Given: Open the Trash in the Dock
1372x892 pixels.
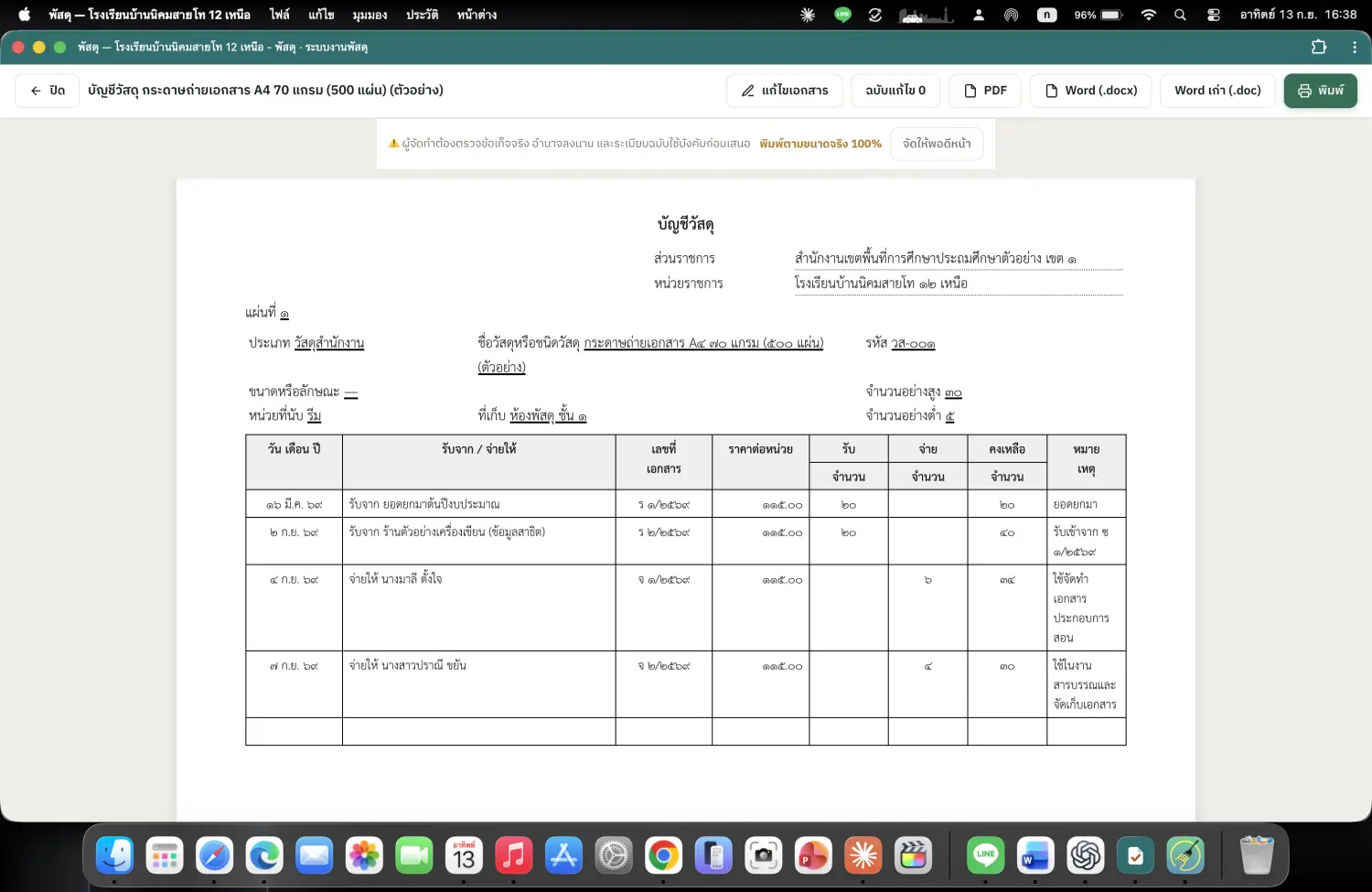Looking at the screenshot, I should [1257, 856].
